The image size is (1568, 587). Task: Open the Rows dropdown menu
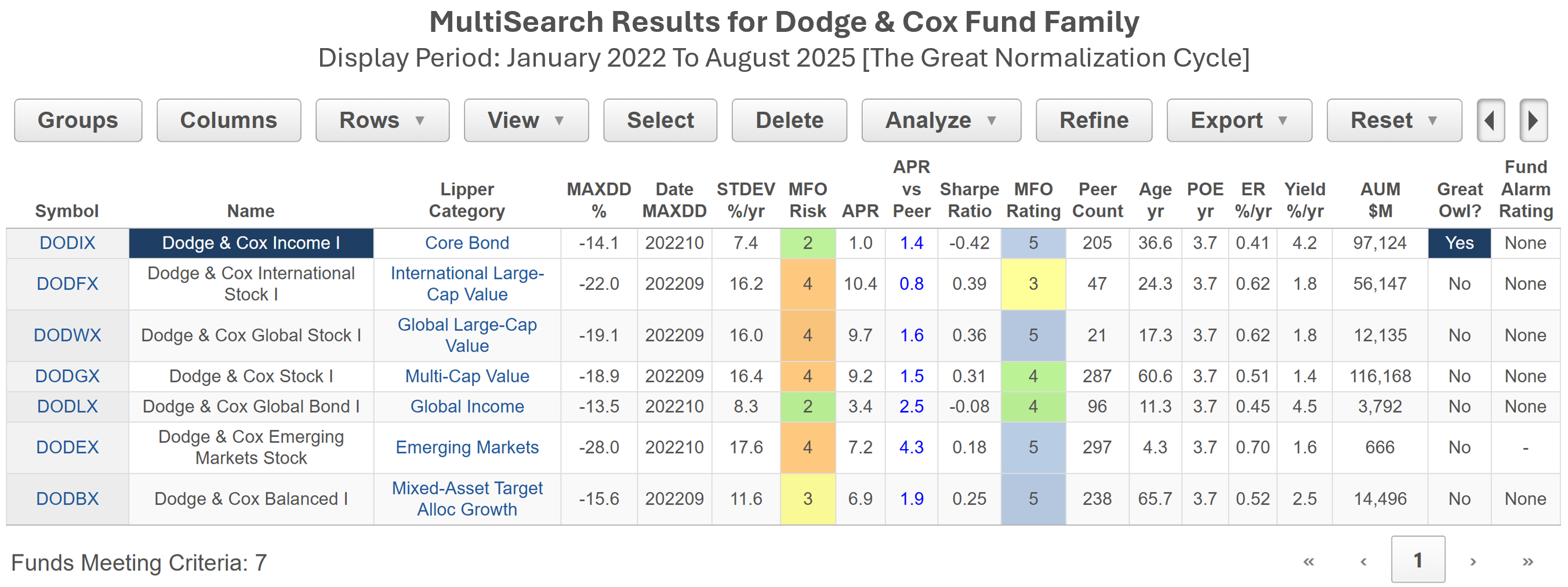click(x=382, y=121)
